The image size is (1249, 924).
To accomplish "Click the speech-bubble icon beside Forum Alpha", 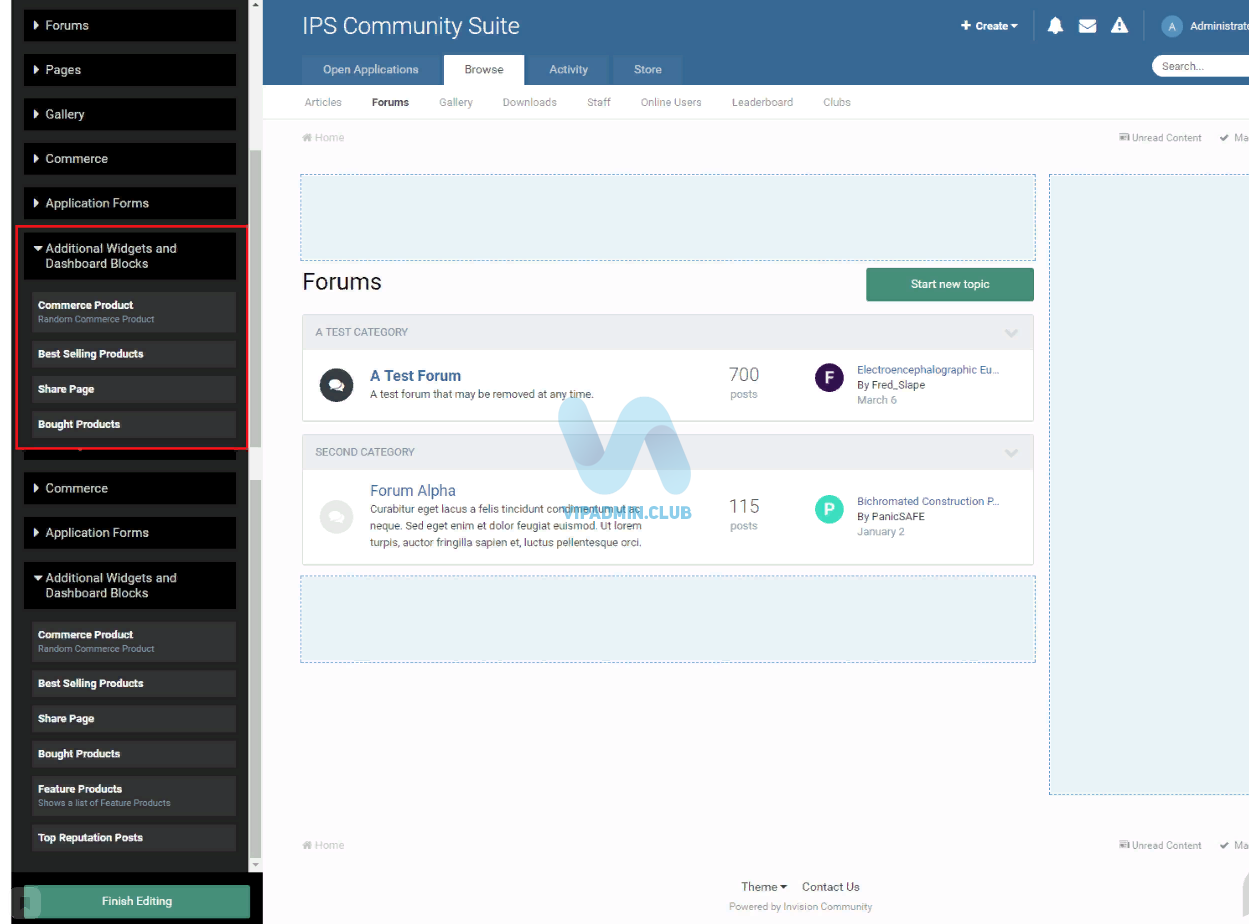I will pos(336,517).
